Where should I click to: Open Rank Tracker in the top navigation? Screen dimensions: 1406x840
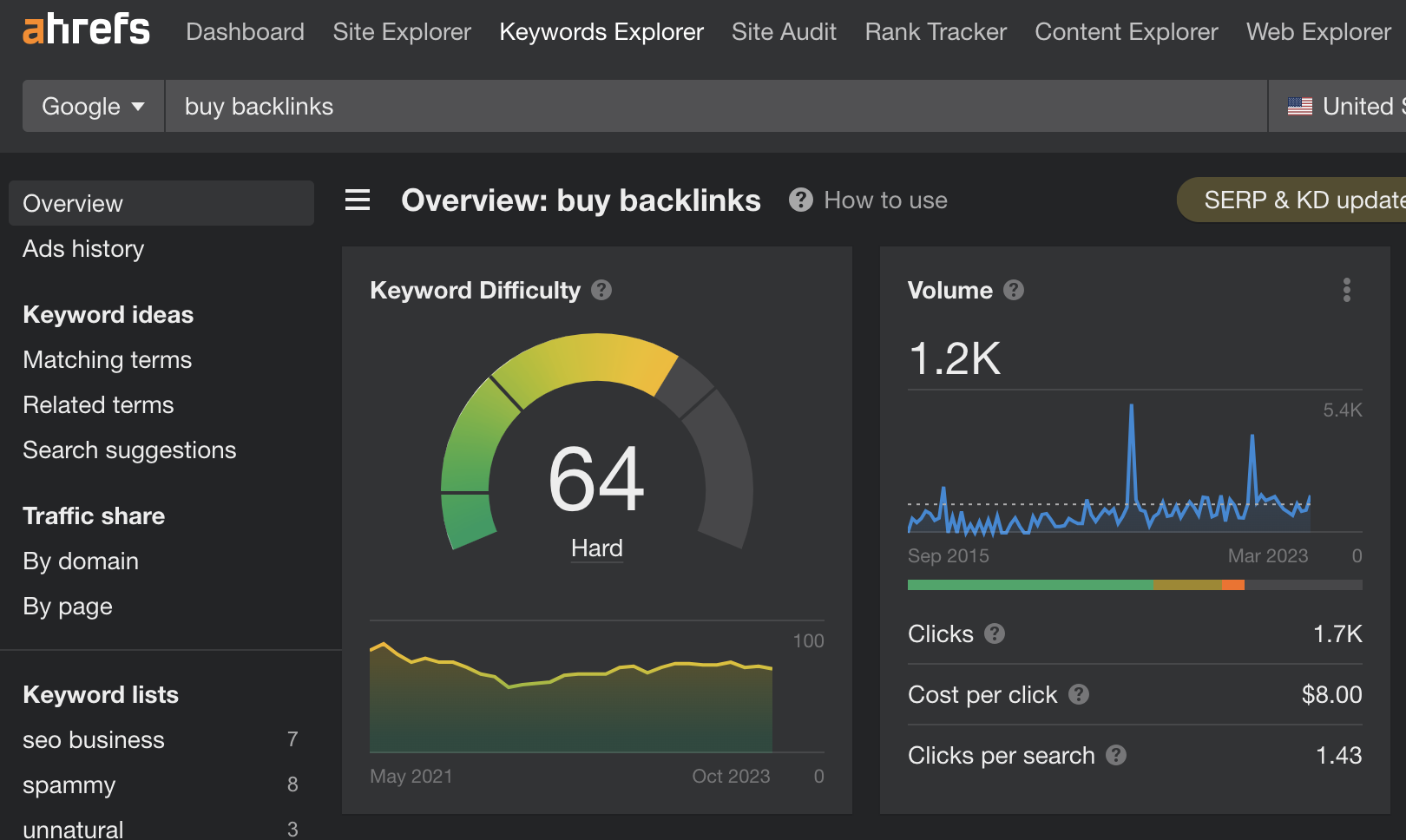(936, 32)
